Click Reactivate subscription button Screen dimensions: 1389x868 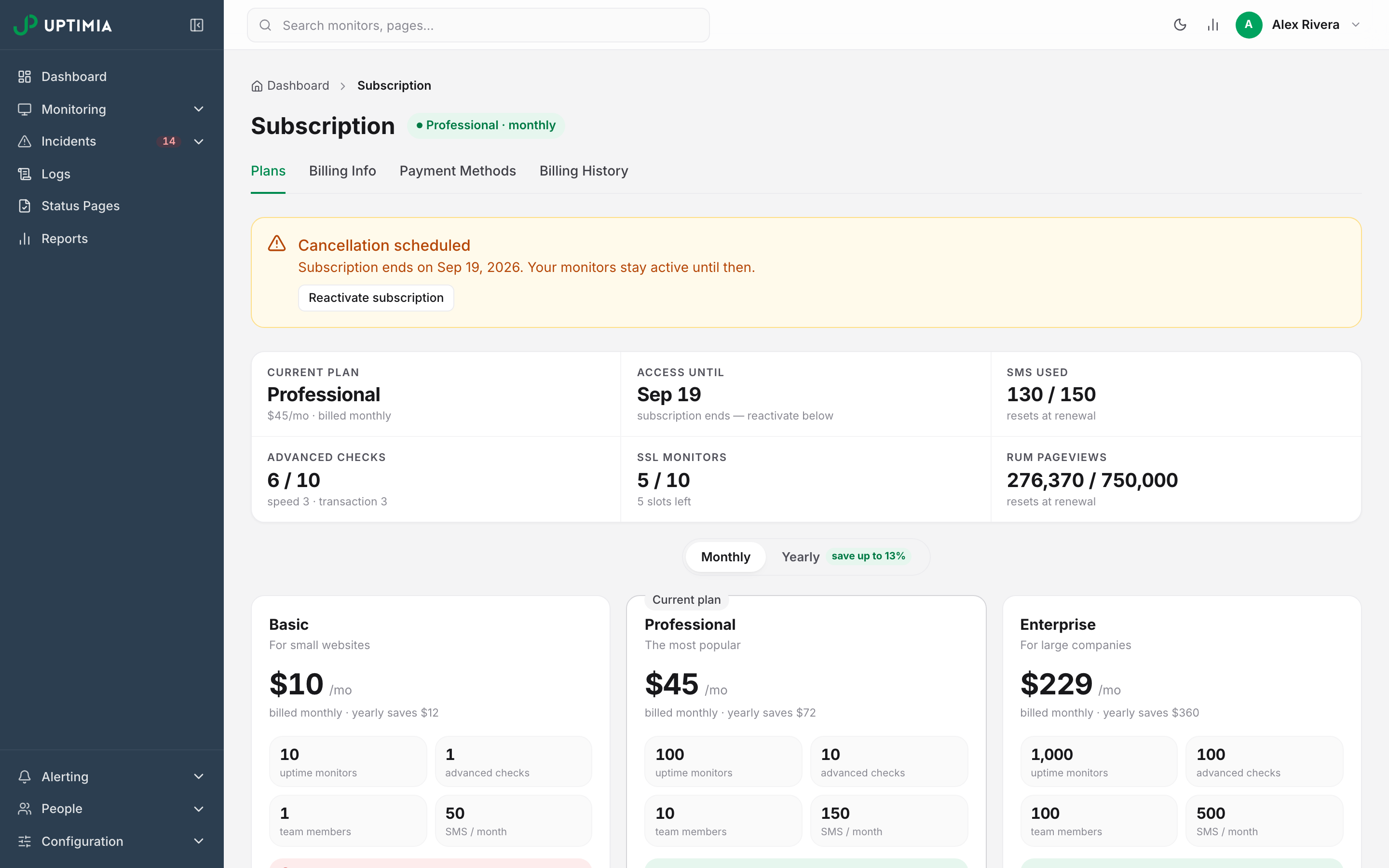[376, 298]
